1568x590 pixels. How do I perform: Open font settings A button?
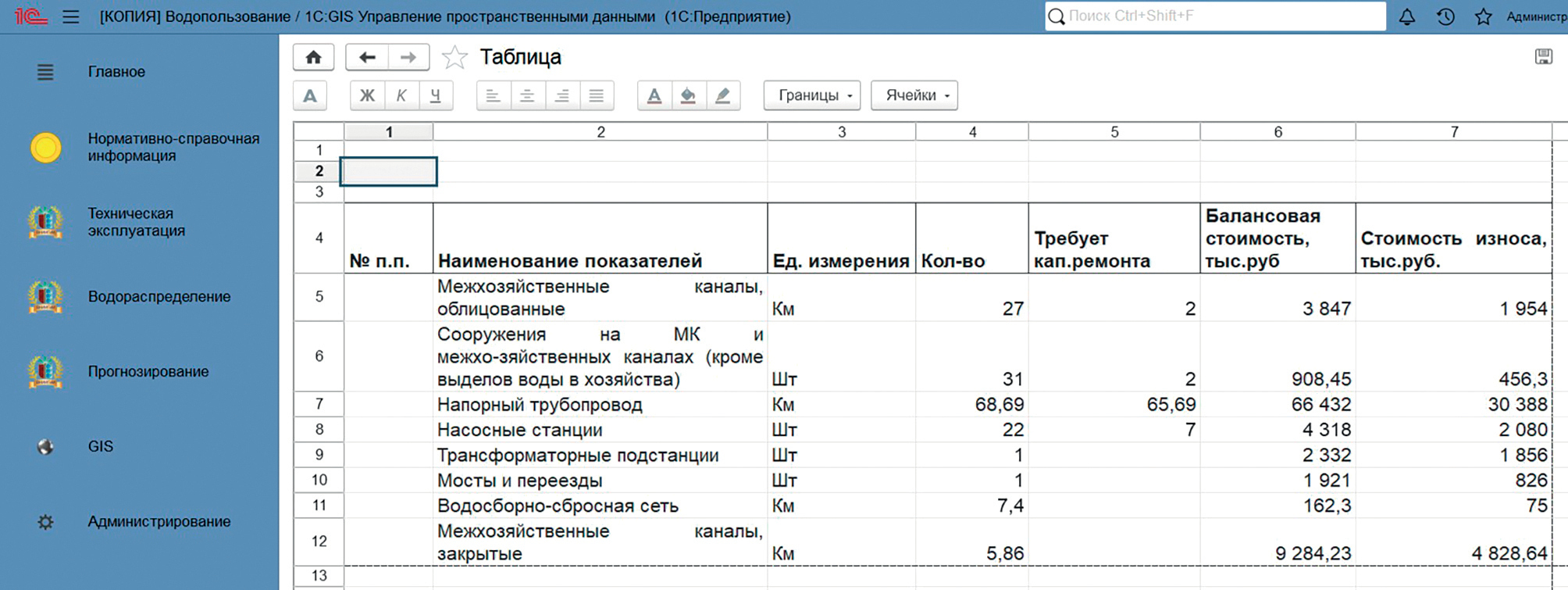(310, 95)
